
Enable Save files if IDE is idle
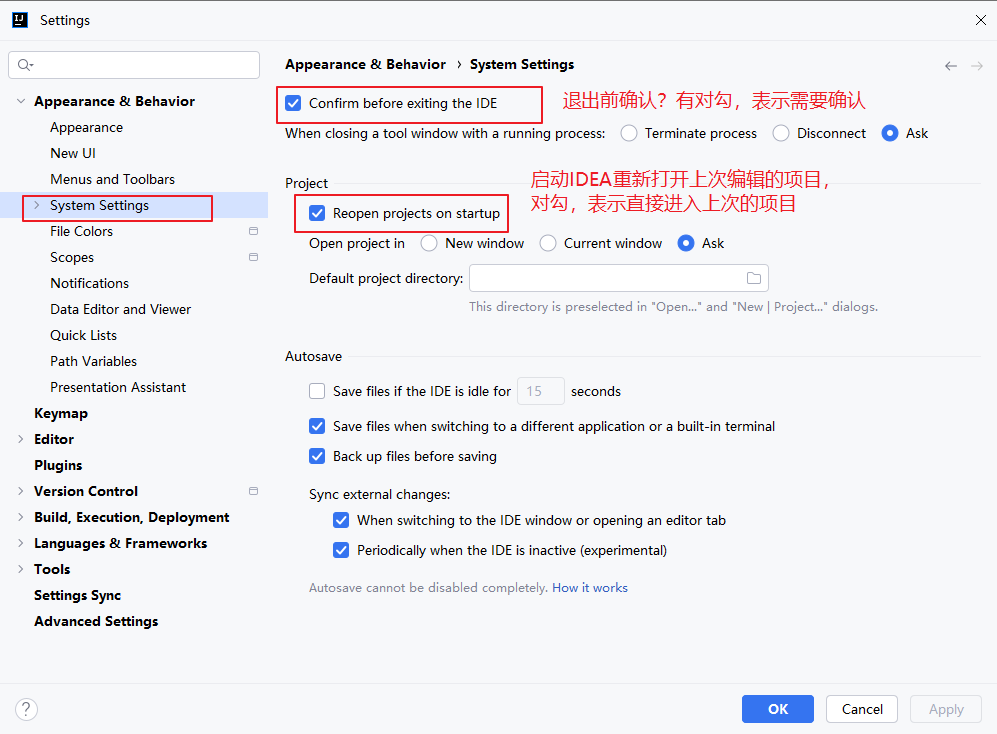[317, 391]
